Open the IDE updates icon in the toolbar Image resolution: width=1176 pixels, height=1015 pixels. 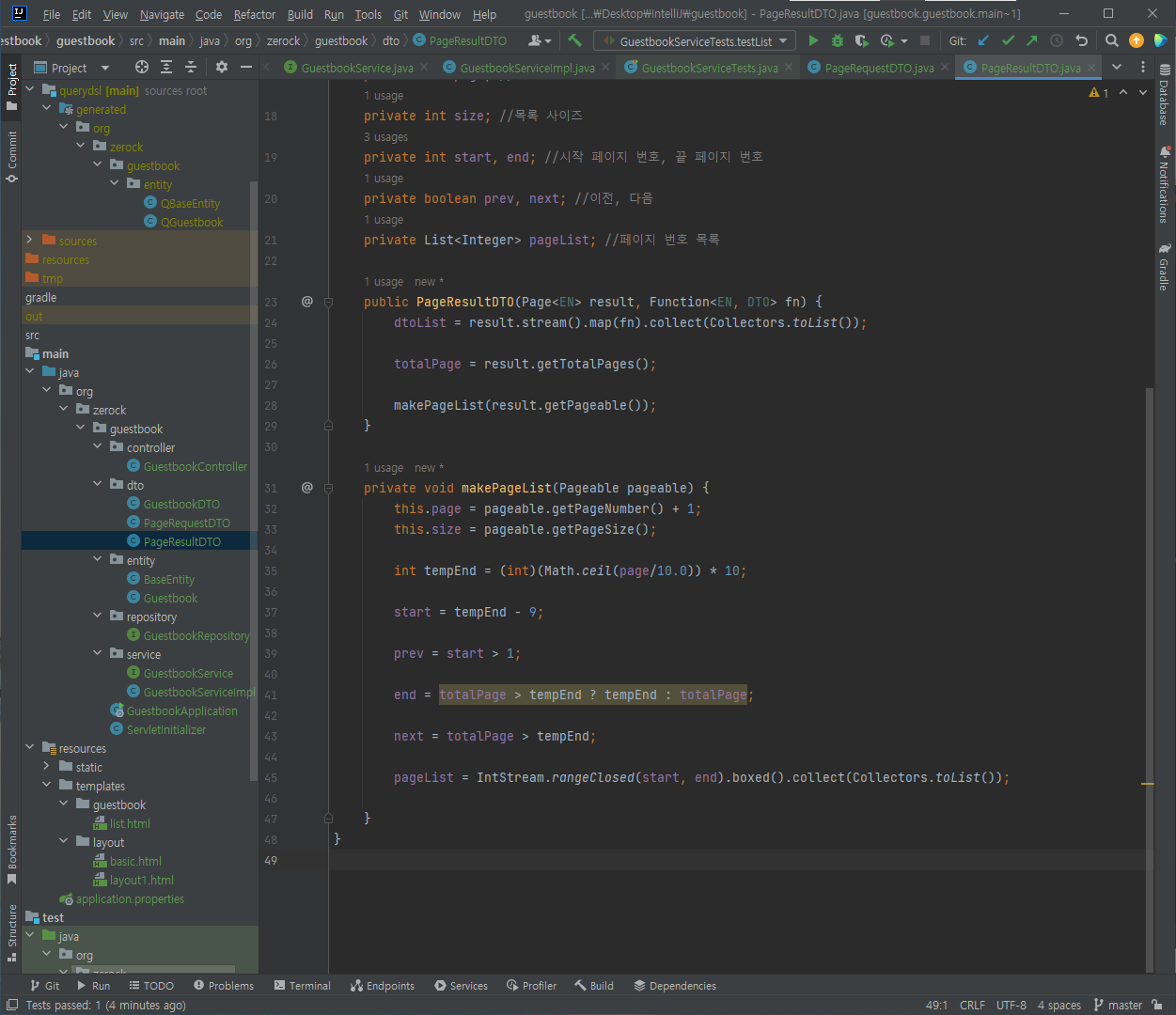1136,40
